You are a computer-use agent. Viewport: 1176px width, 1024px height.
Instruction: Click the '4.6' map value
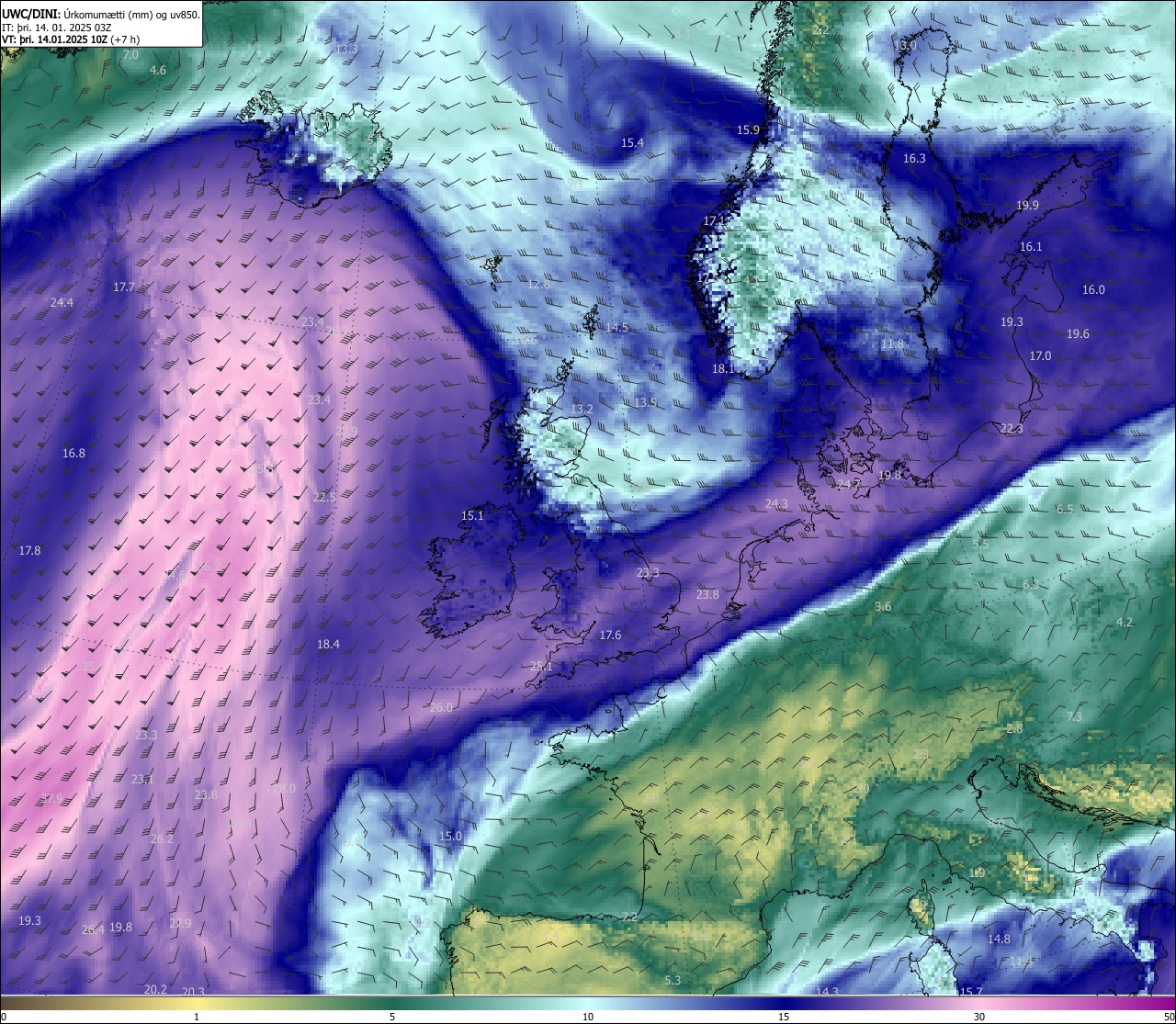tap(158, 70)
